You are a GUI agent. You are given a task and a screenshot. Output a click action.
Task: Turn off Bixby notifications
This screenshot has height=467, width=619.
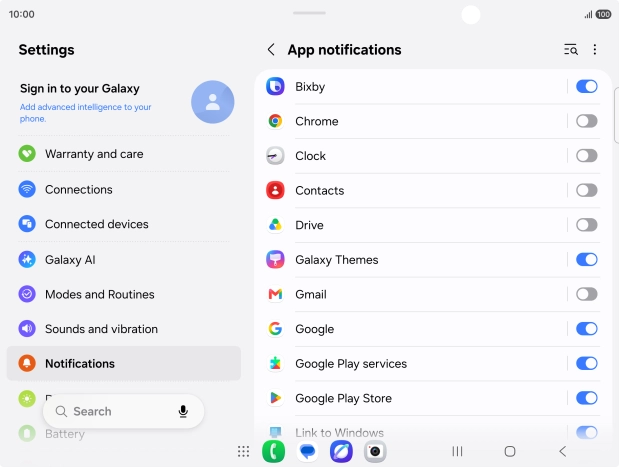pyautogui.click(x=587, y=86)
